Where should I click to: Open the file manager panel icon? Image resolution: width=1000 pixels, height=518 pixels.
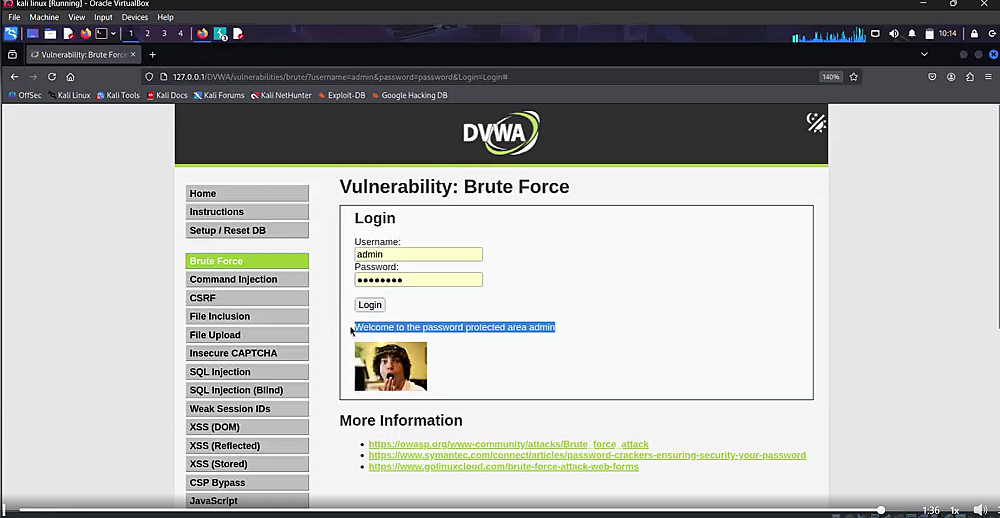click(x=50, y=34)
